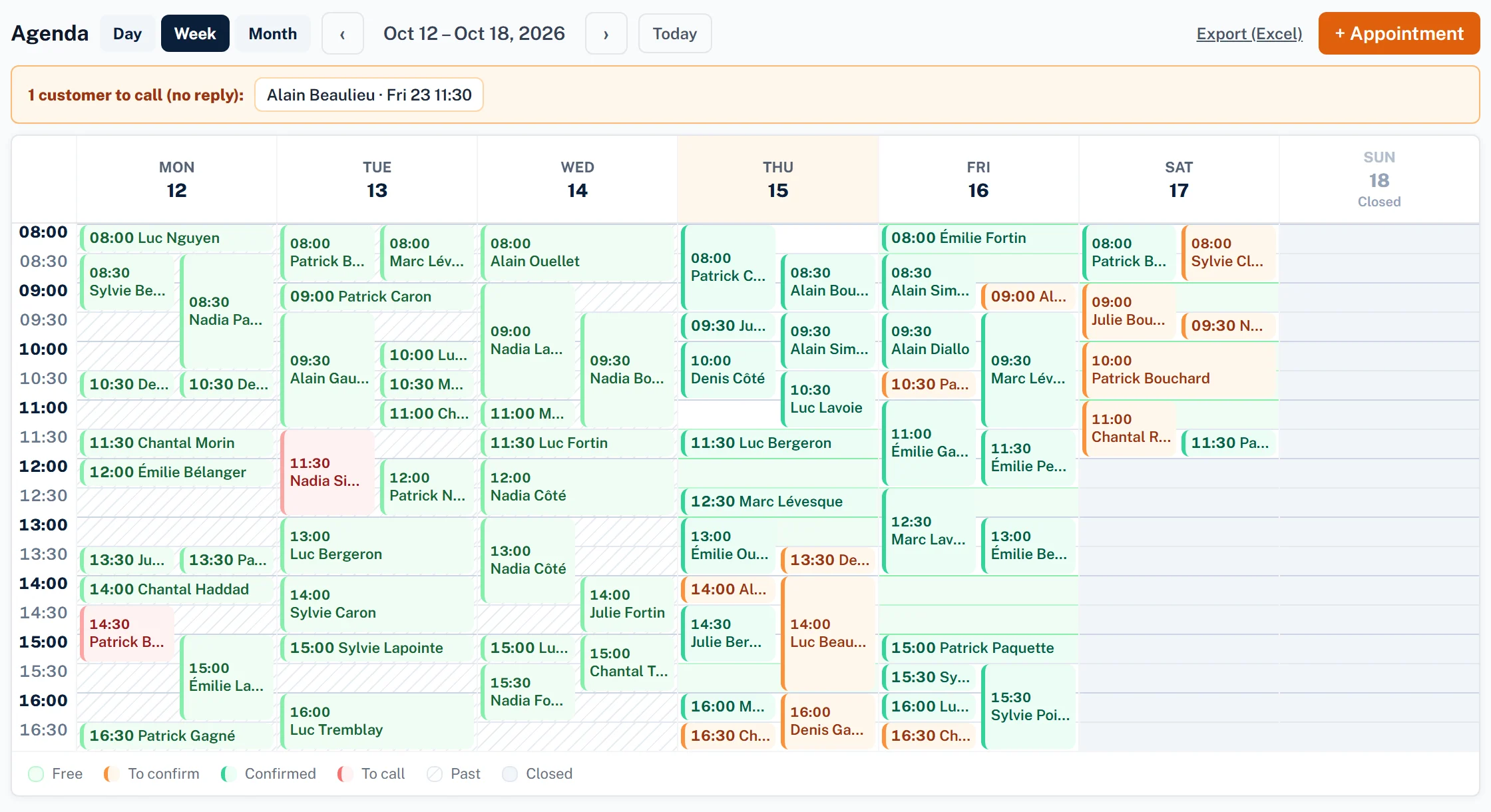Open 11:30 Luc Fortin appointment
Screen dimensions: 1491x812
click(577, 443)
